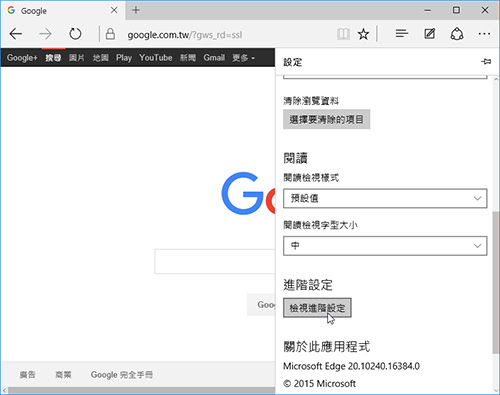Viewport: 500px width, 395px height.
Task: Click the 廣告 footer link
Action: point(27,375)
